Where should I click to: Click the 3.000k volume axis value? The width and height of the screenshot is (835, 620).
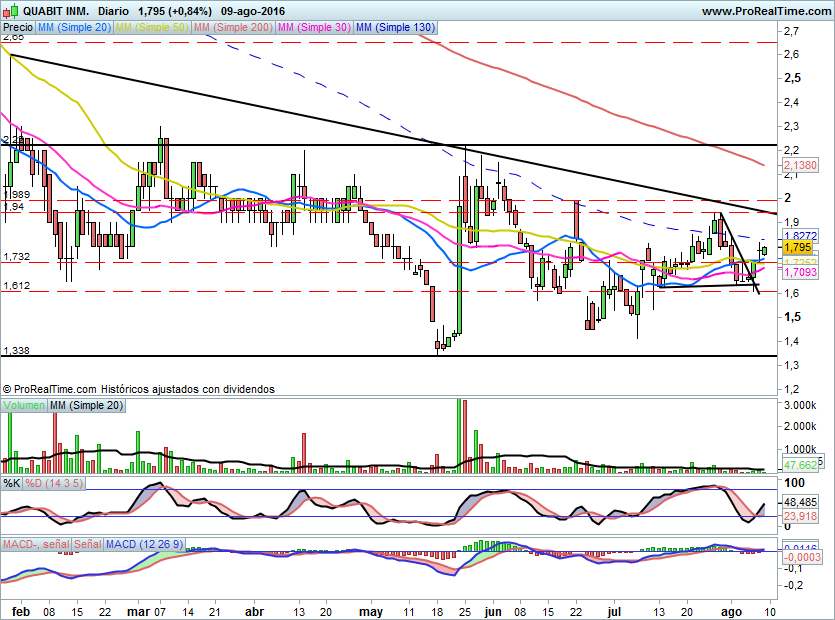click(800, 405)
